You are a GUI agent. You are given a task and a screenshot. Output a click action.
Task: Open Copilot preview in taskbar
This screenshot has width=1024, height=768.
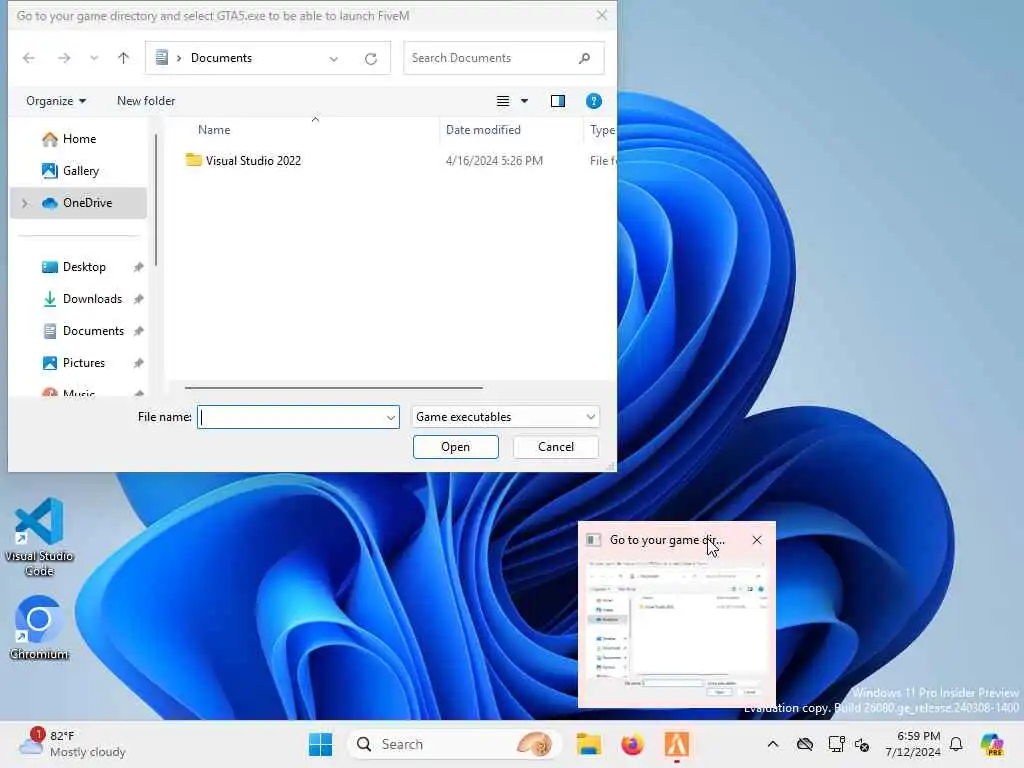click(991, 744)
